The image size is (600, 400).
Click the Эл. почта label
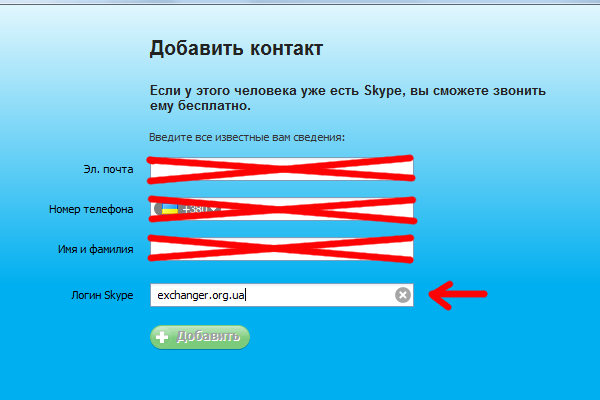(x=108, y=169)
